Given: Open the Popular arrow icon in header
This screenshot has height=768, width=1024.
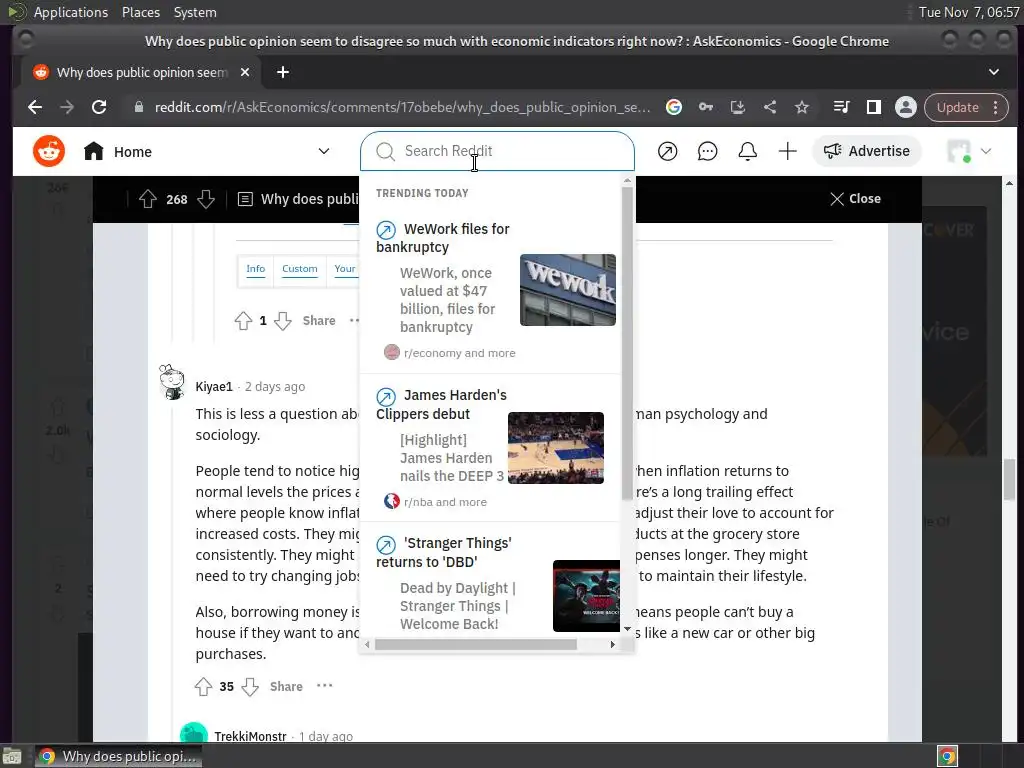Looking at the screenshot, I should pyautogui.click(x=667, y=152).
